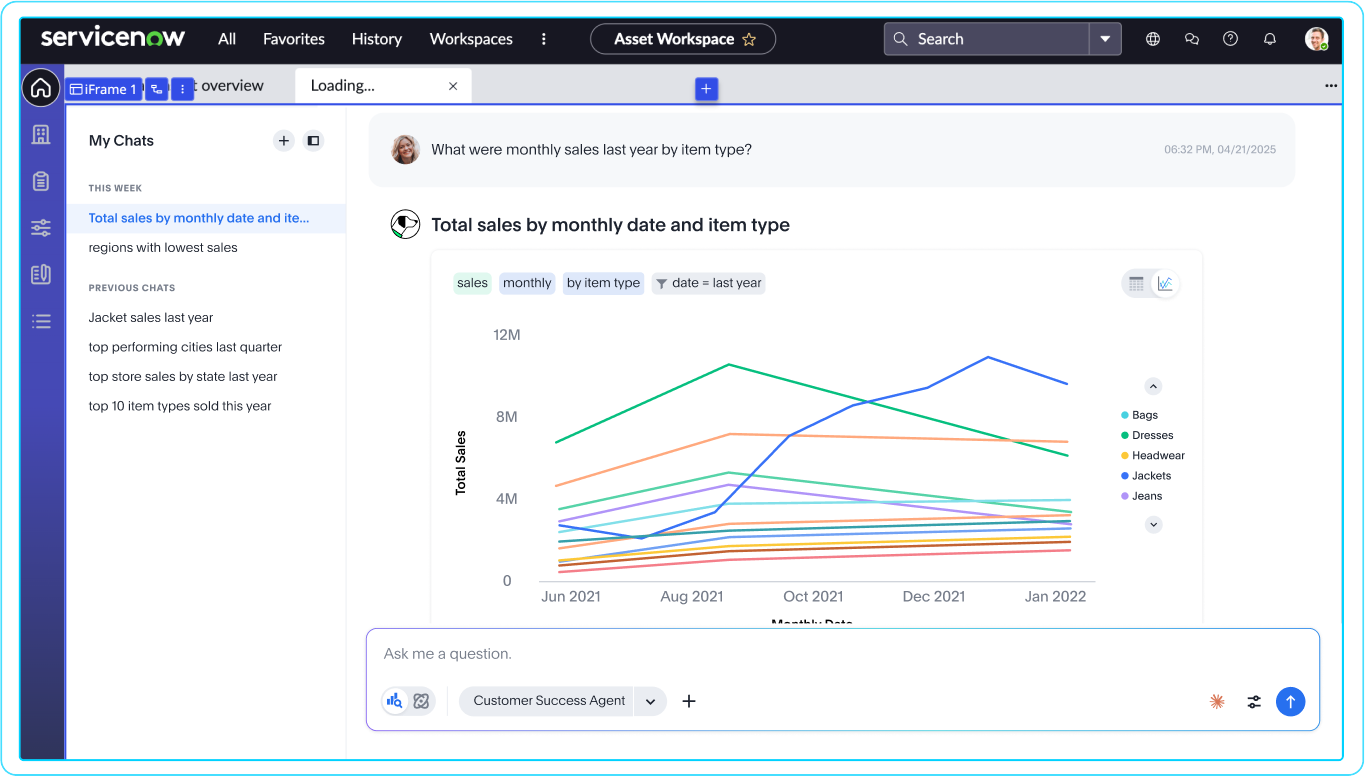Click the blue send arrow button
1365x776 pixels.
pyautogui.click(x=1290, y=702)
